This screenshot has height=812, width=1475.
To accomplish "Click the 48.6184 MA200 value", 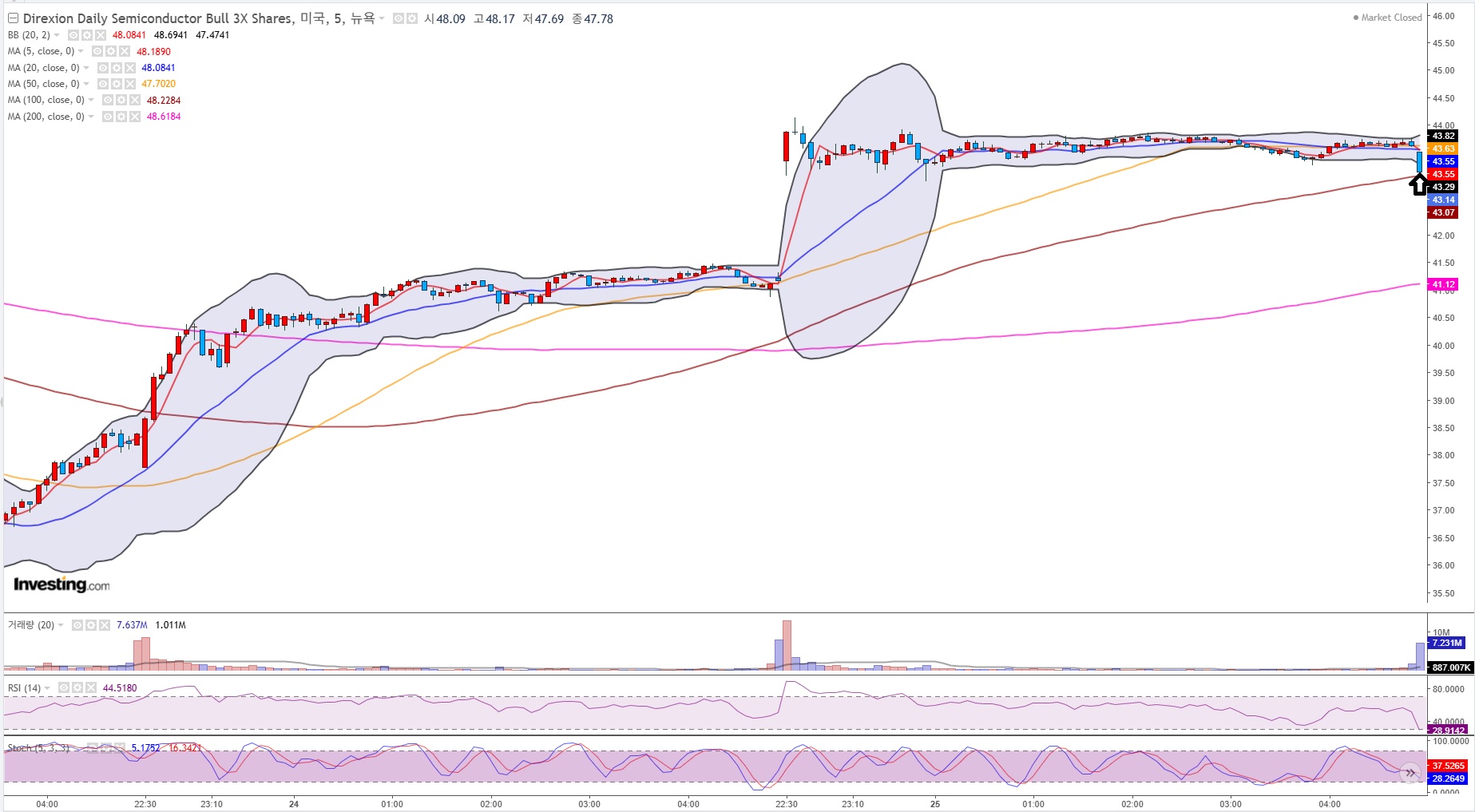I will pos(164,117).
